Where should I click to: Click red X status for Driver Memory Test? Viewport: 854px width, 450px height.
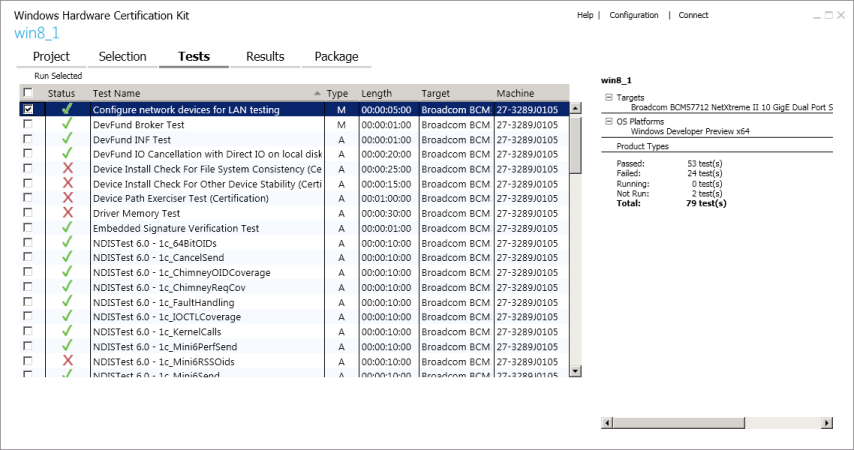pyautogui.click(x=67, y=213)
